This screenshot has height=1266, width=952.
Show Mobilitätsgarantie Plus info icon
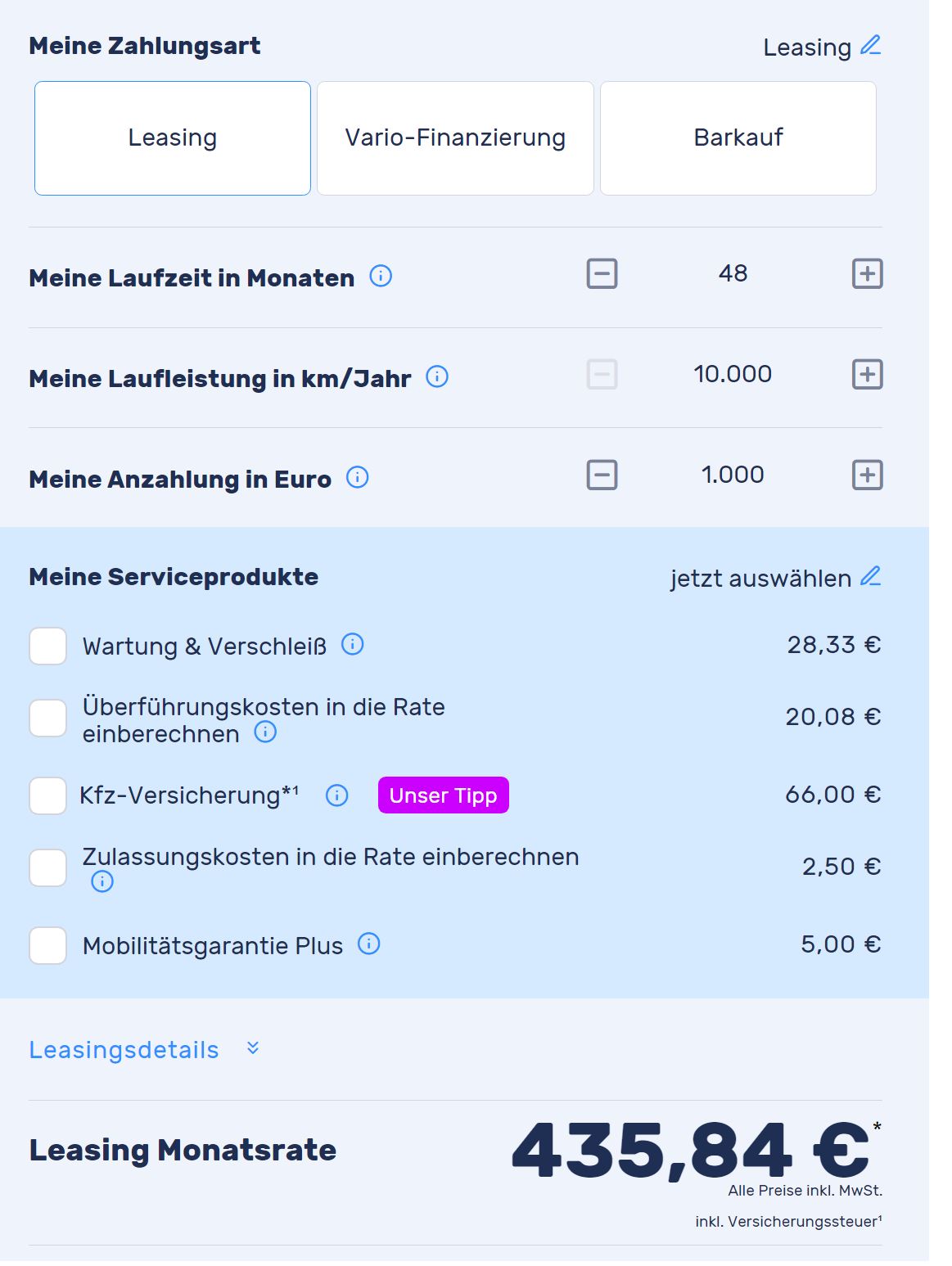point(369,944)
